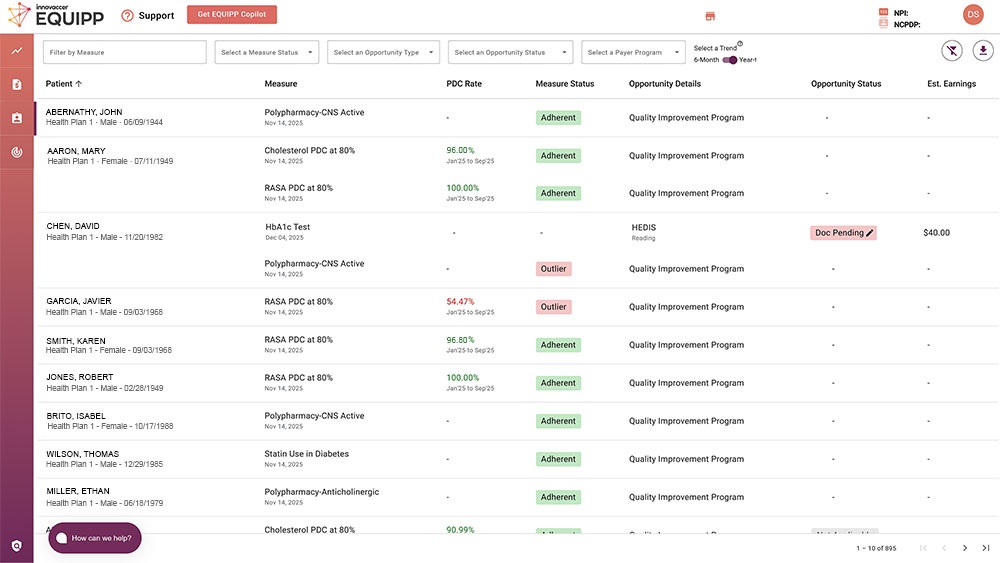Click the Filter by Measure input field
Viewport: 1000px width, 563px height.
pyautogui.click(x=124, y=52)
